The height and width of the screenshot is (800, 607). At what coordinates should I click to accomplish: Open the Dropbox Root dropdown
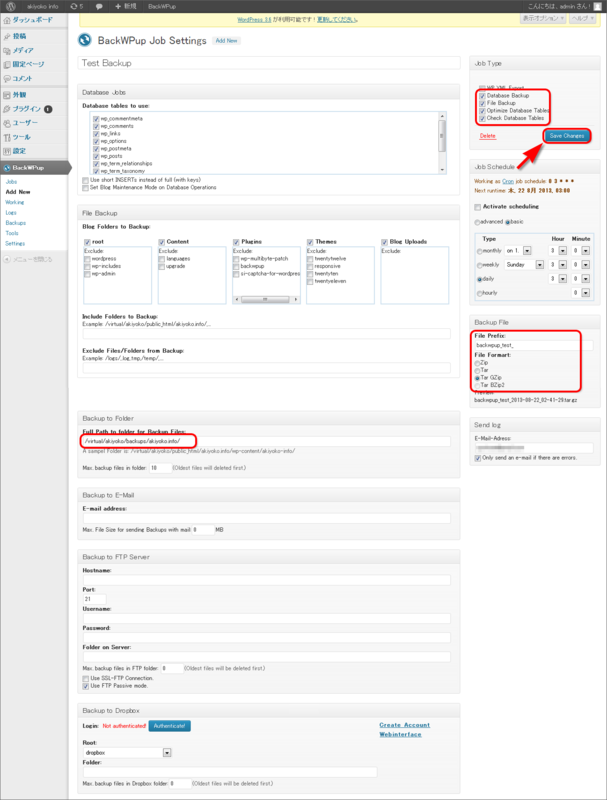(x=127, y=753)
